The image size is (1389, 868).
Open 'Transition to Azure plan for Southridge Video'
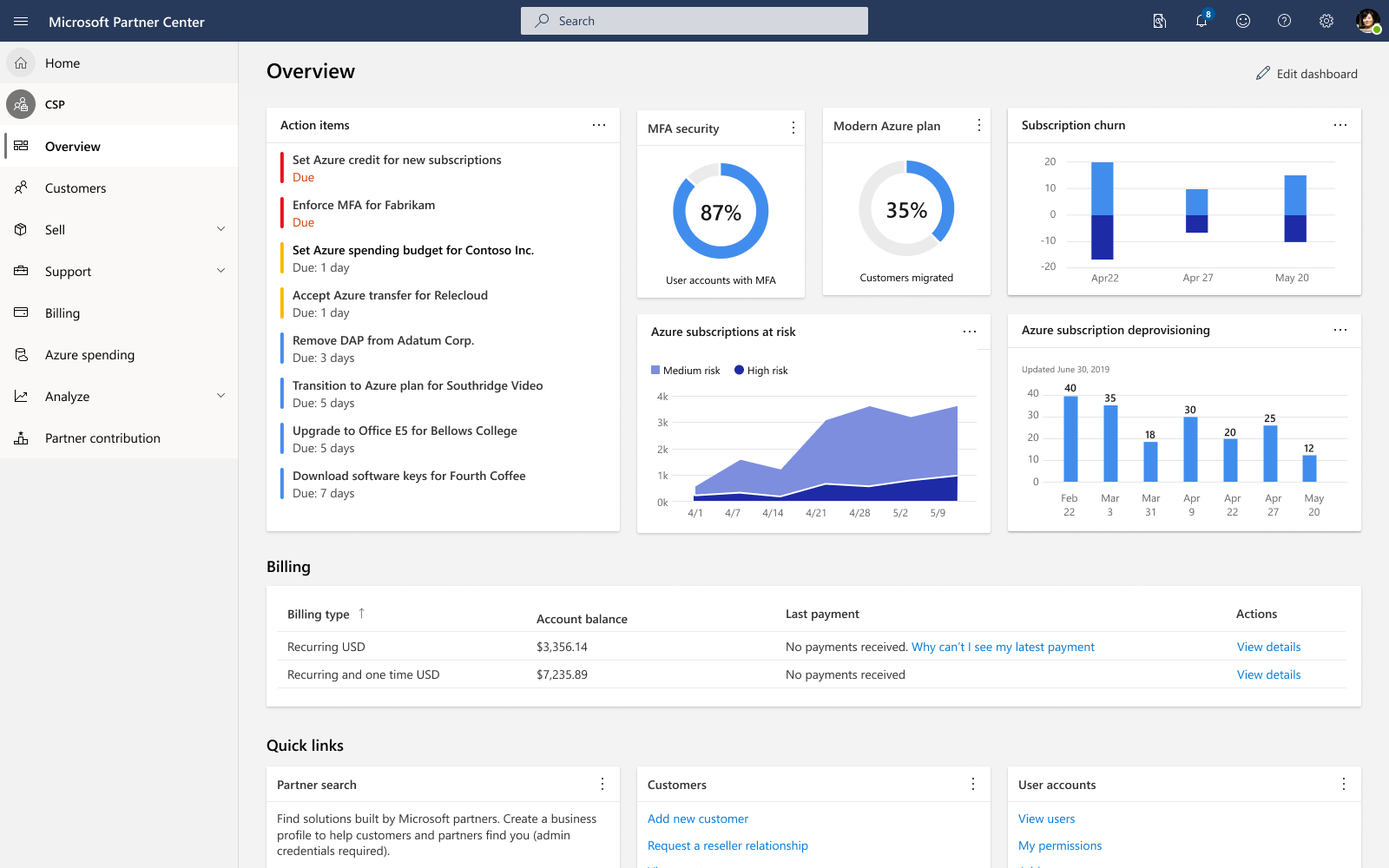point(418,385)
